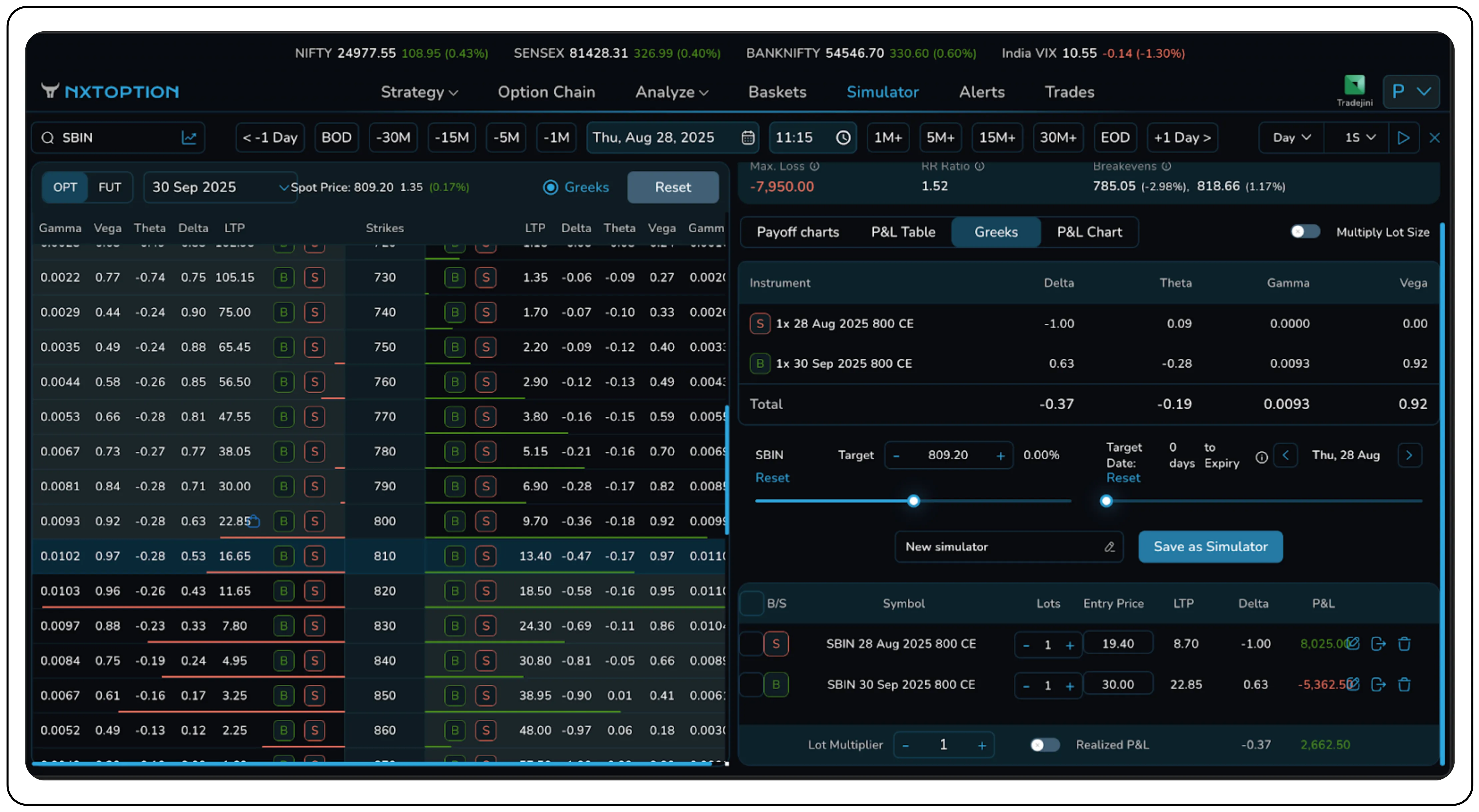
Task: Select the Greeks radio button above the option chain
Action: pyautogui.click(x=551, y=187)
